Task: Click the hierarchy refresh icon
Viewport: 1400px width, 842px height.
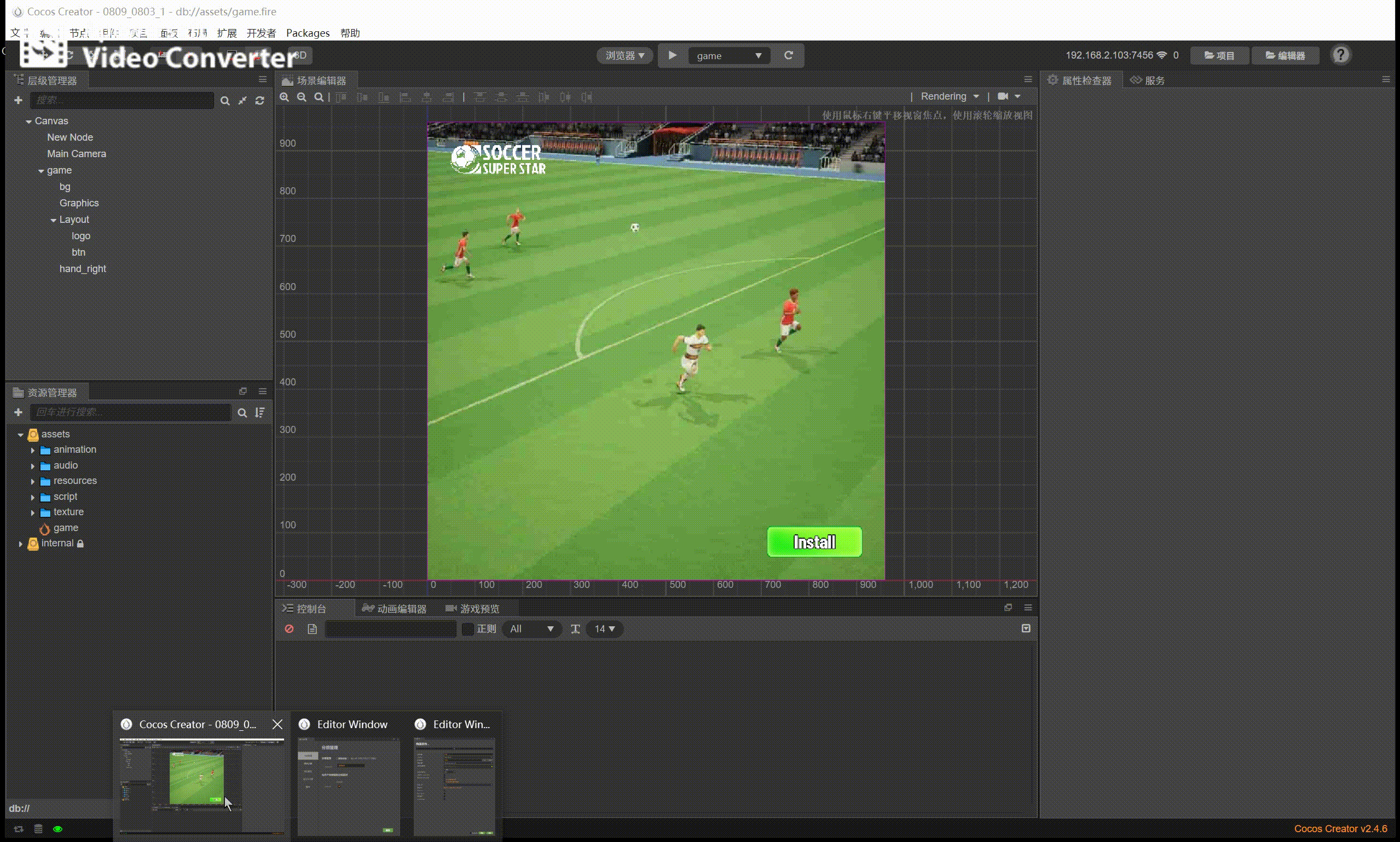Action: [x=260, y=100]
